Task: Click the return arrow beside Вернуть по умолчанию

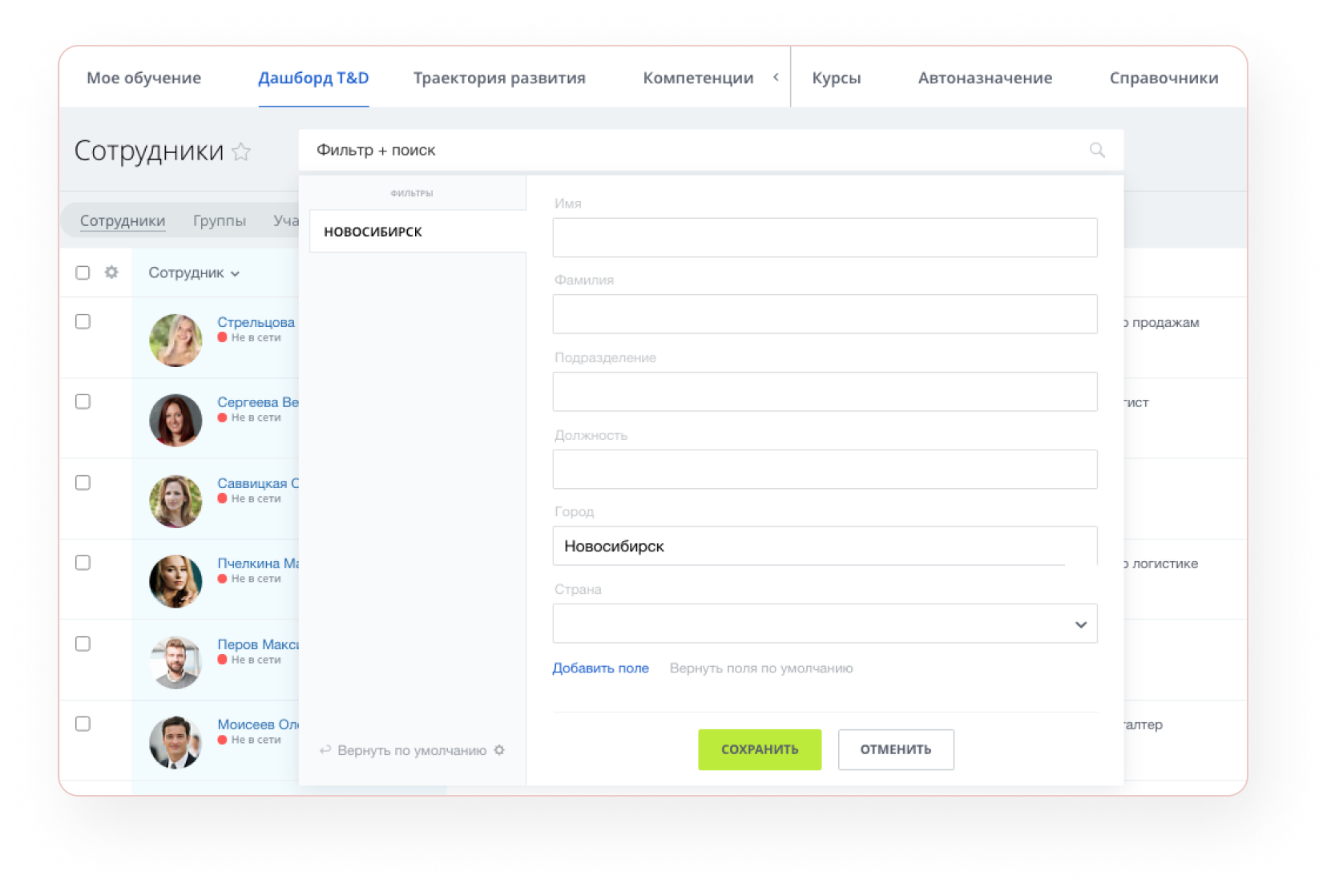Action: coord(325,750)
